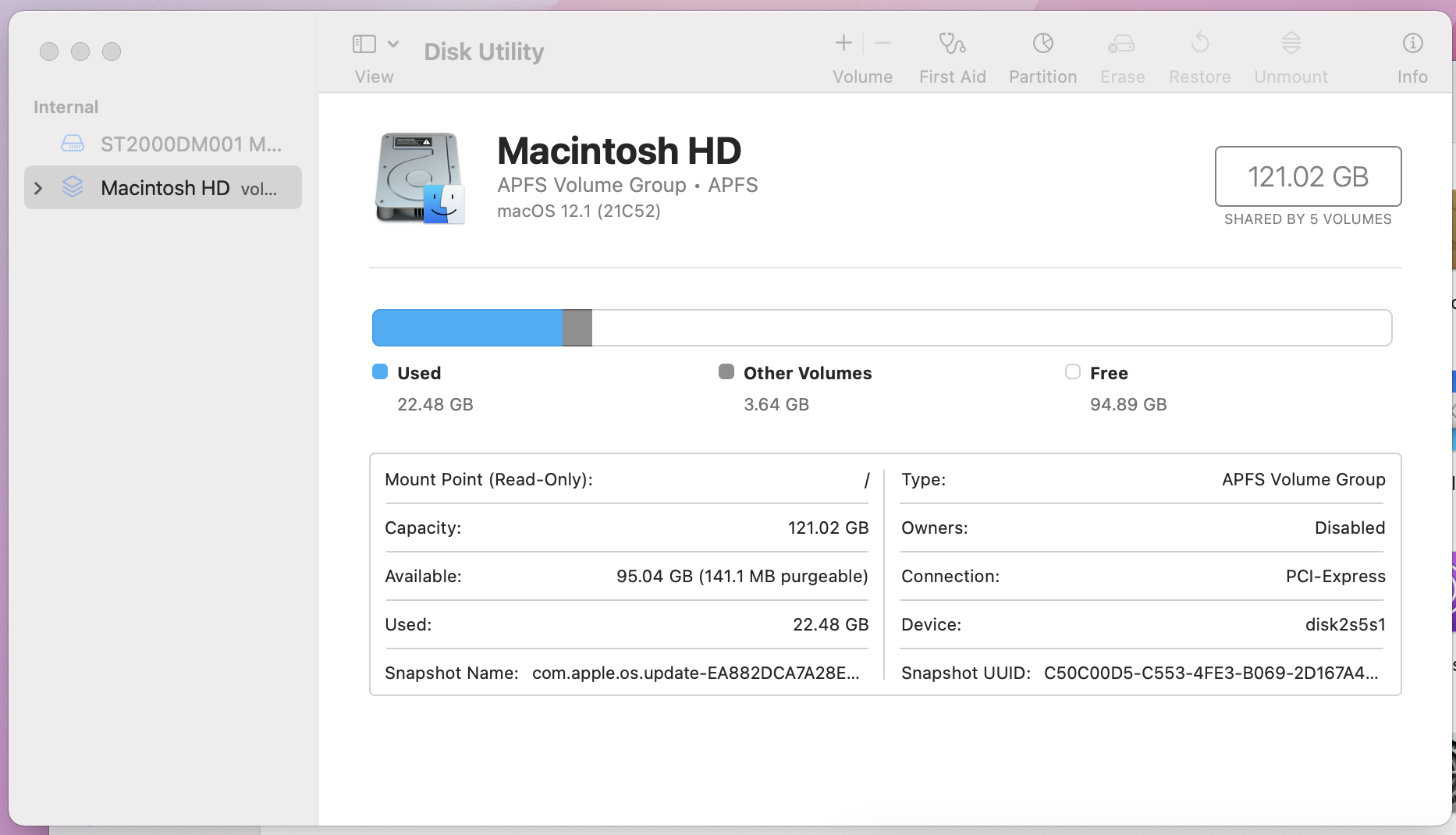
Task: Click the blue Used legend swatch
Action: coord(380,371)
